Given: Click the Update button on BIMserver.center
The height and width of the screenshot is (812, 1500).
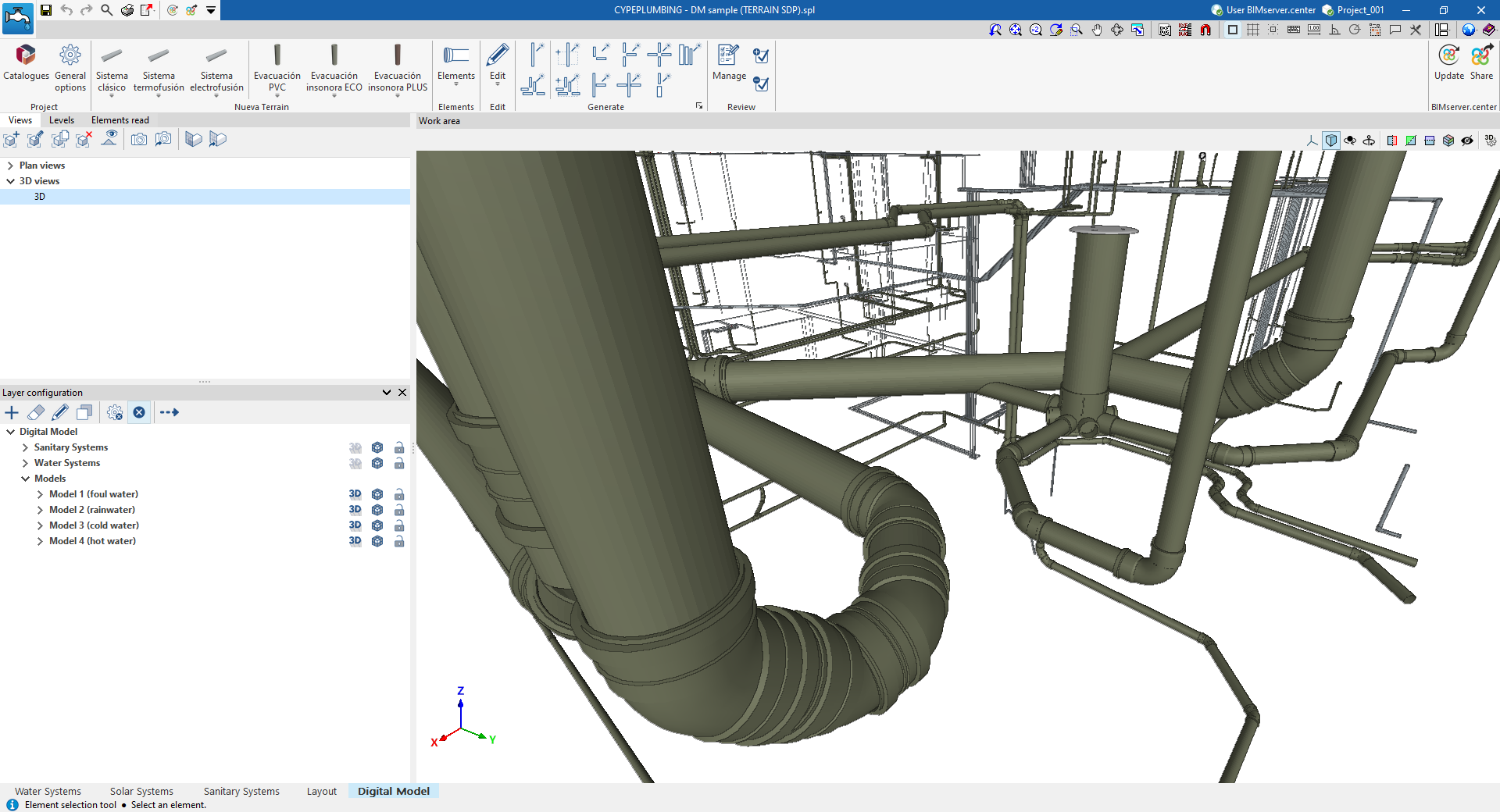Looking at the screenshot, I should (x=1450, y=62).
